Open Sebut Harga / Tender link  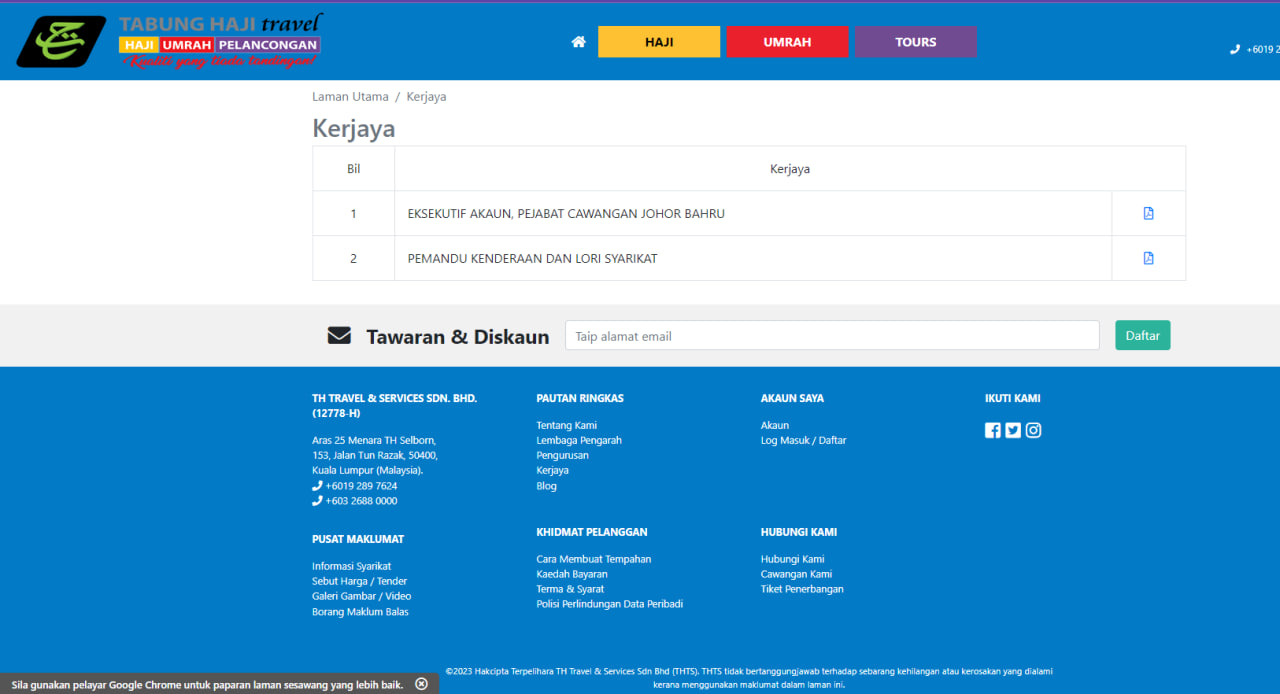(359, 581)
